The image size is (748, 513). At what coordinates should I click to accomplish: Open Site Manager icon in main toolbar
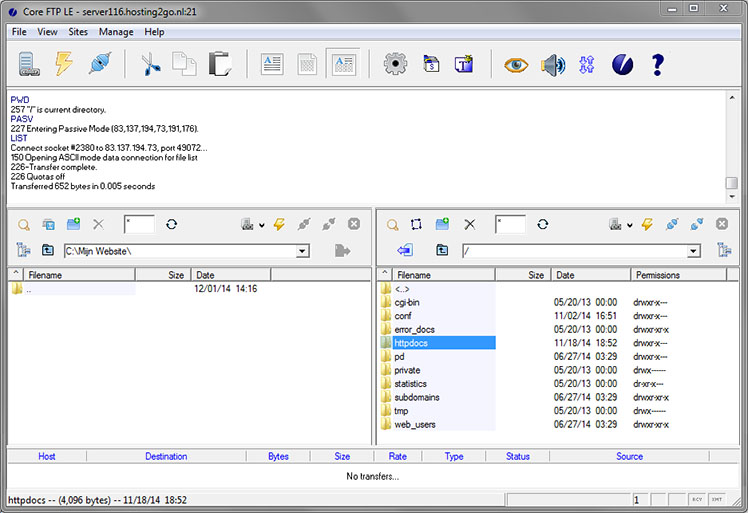click(x=29, y=64)
